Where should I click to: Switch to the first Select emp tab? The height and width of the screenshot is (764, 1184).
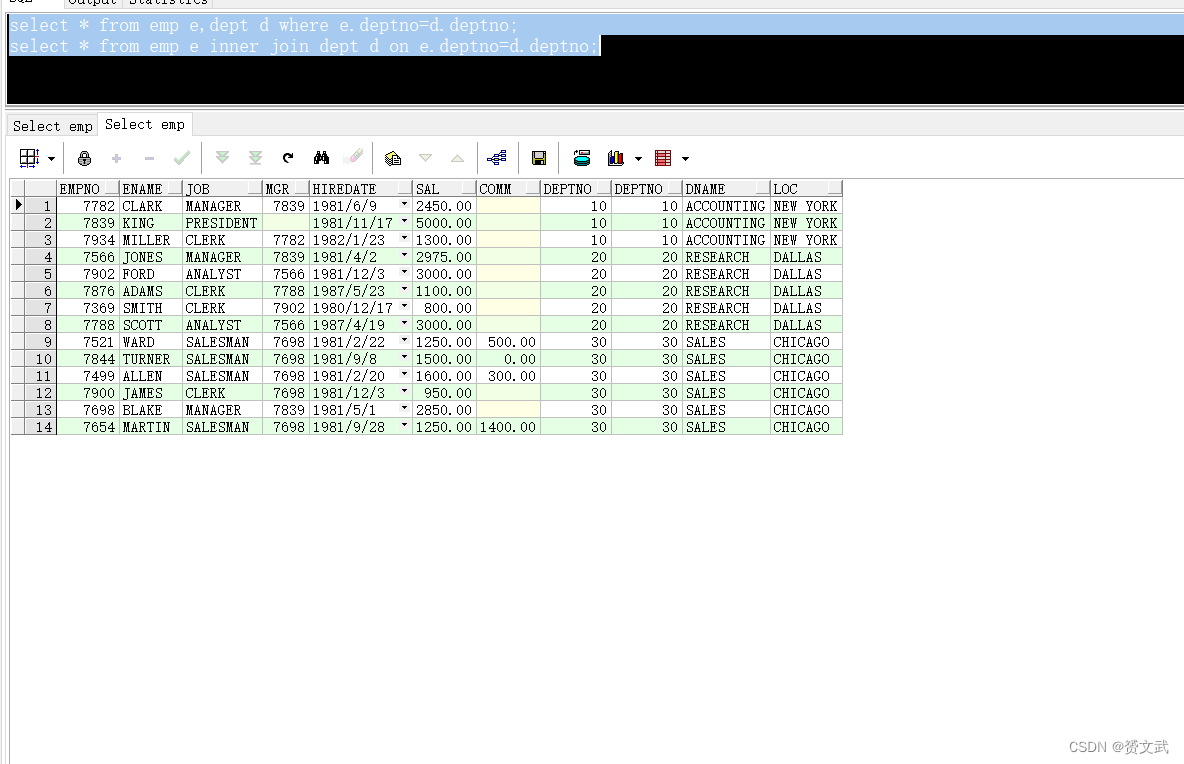click(x=52, y=126)
